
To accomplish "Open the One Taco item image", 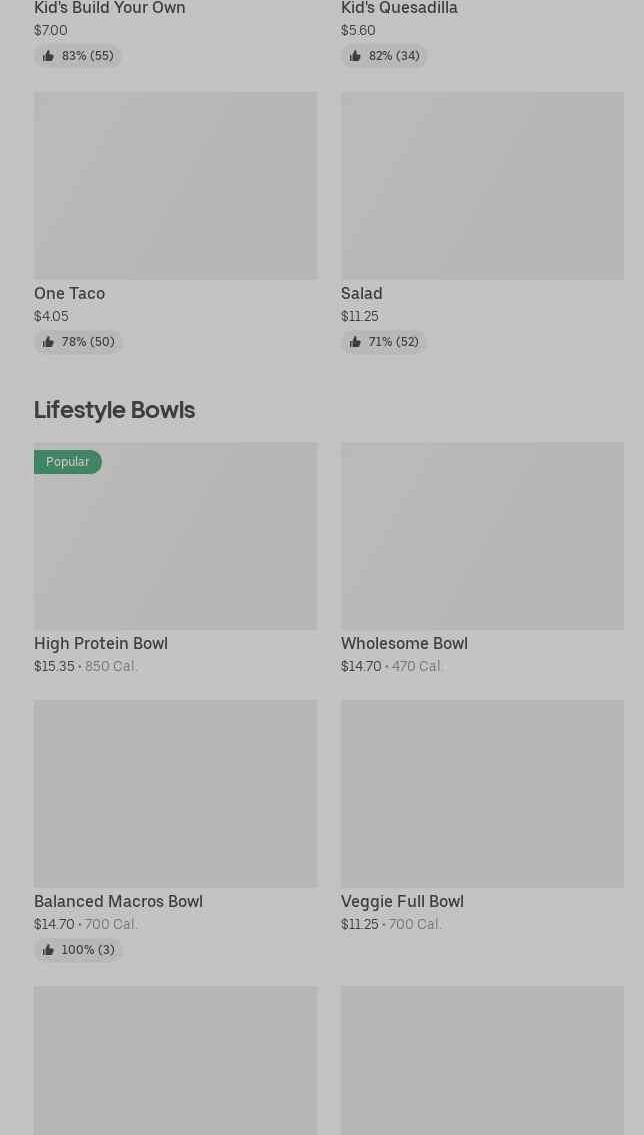I will click(175, 185).
